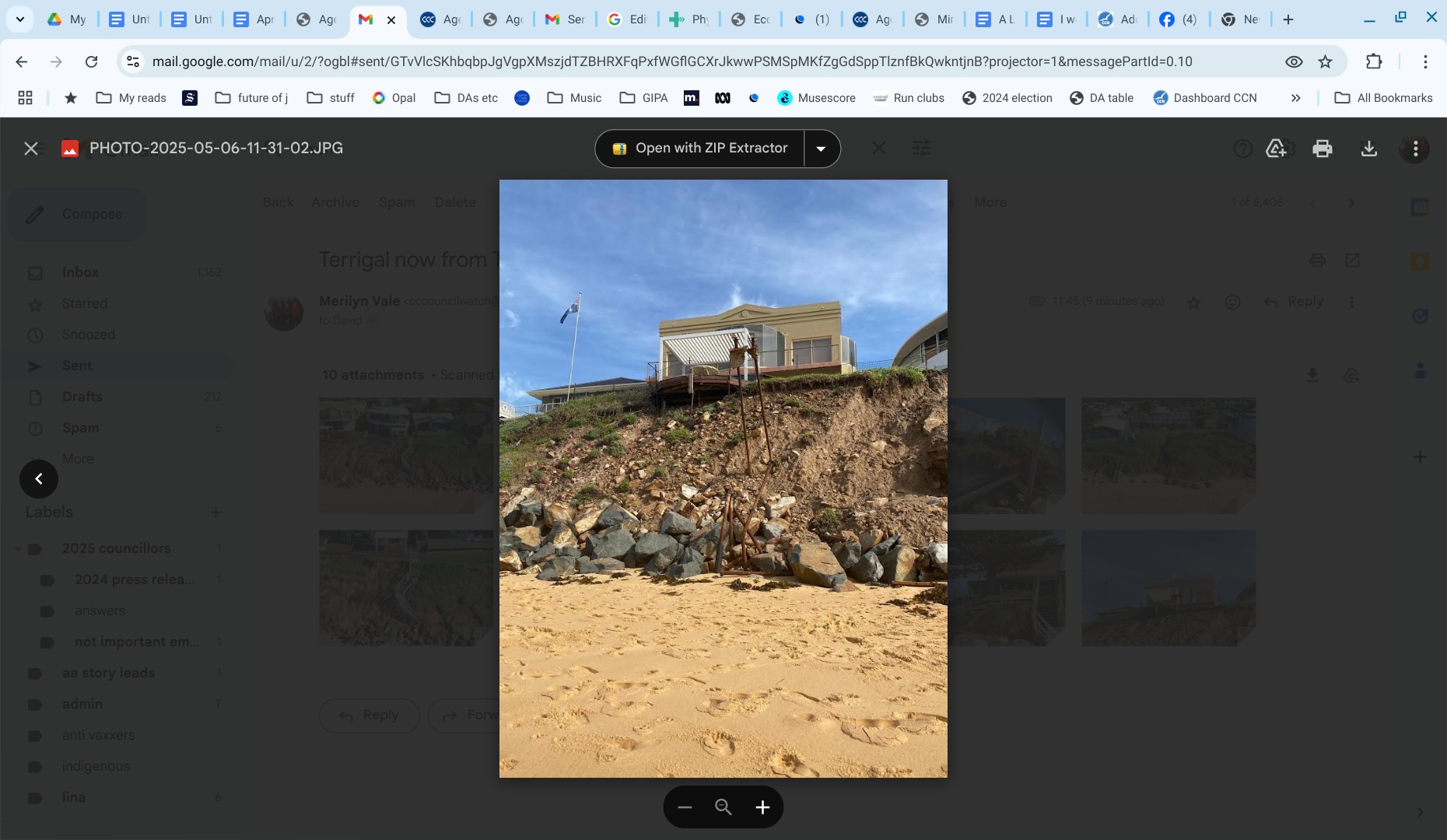Image resolution: width=1447 pixels, height=840 pixels.
Task: Click the address bar URL
Action: (x=672, y=61)
